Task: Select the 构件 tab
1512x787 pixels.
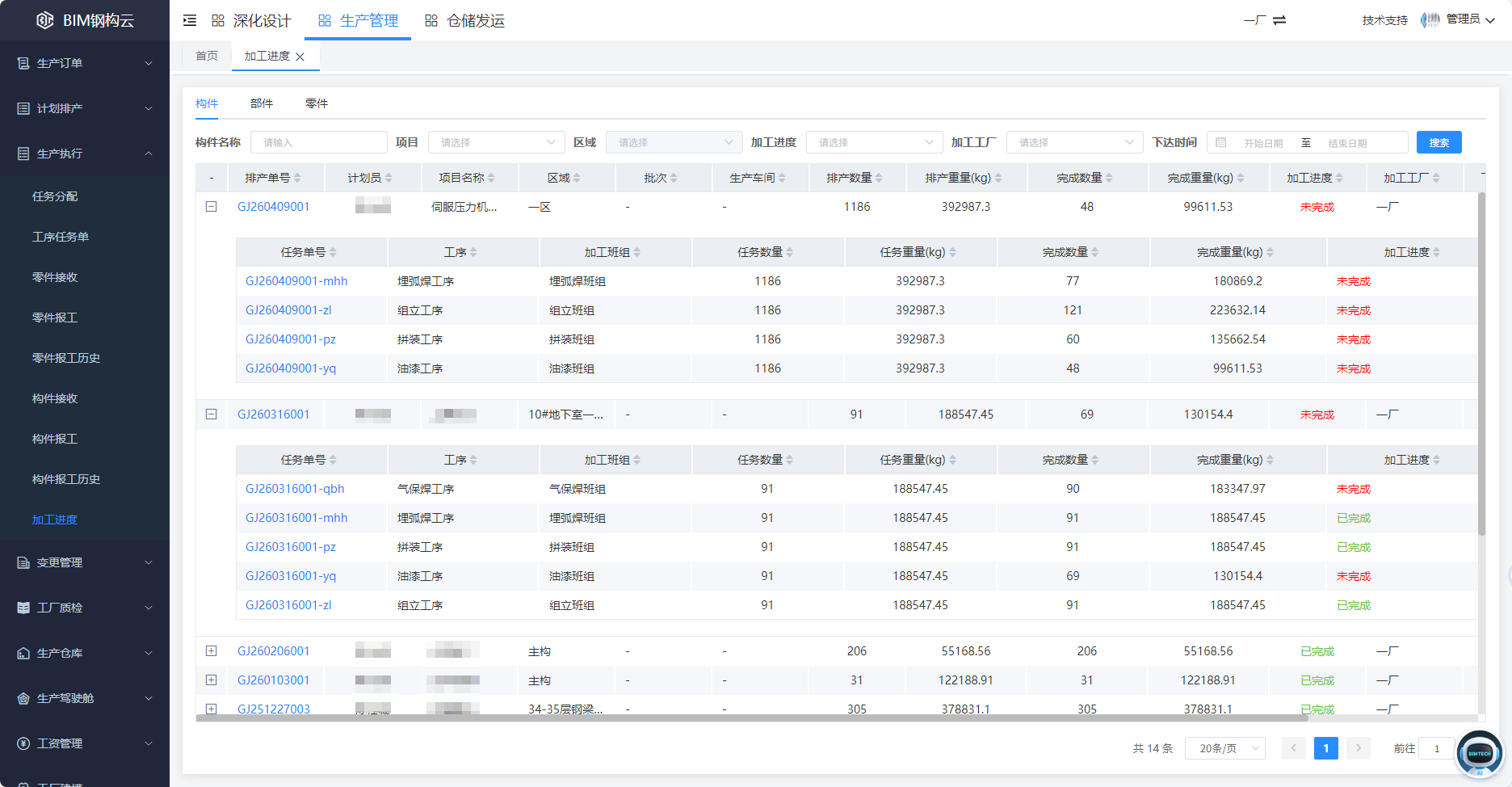Action: (207, 103)
